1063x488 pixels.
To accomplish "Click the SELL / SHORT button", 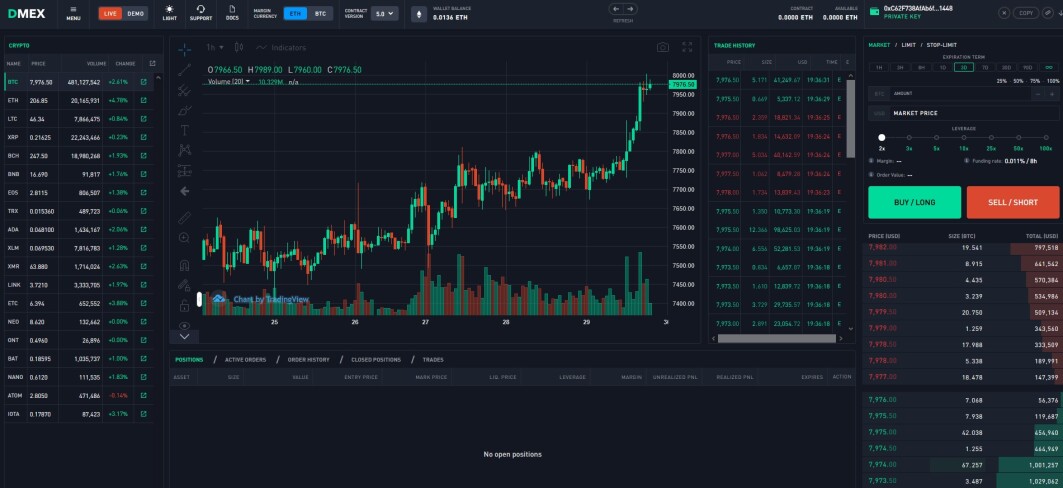I will (x=1013, y=202).
